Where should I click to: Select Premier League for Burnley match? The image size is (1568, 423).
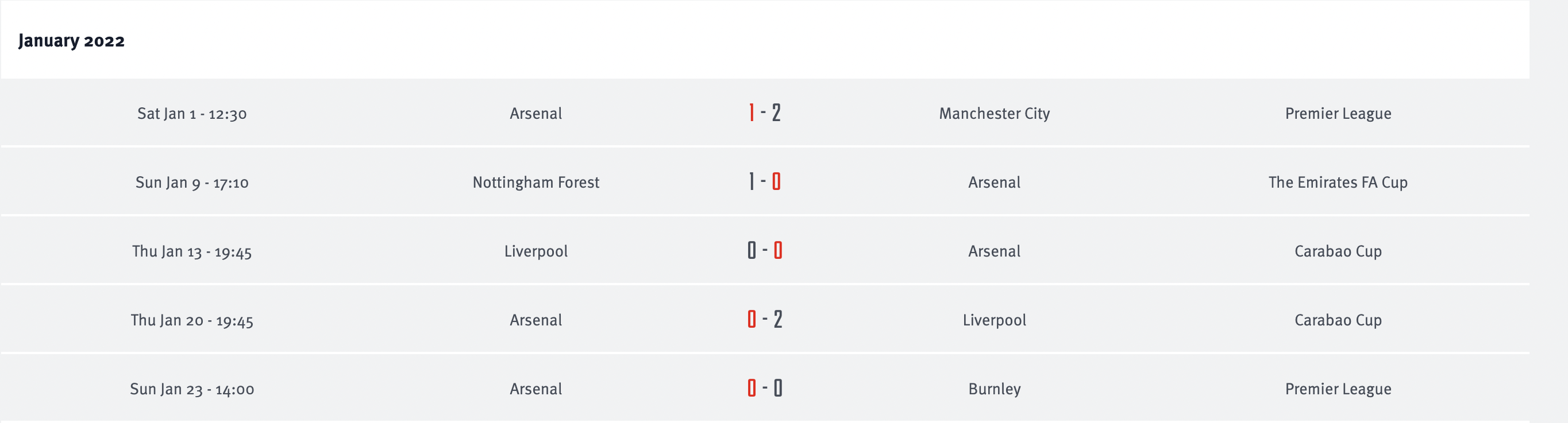pyautogui.click(x=1337, y=389)
